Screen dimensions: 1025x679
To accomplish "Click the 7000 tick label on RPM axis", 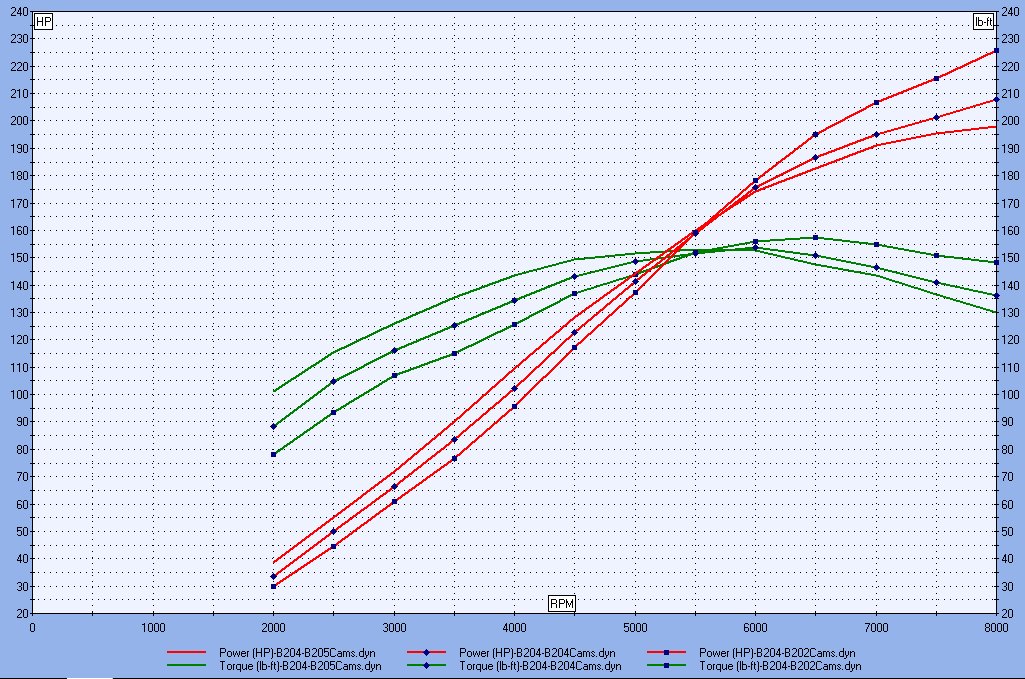I will [x=876, y=628].
